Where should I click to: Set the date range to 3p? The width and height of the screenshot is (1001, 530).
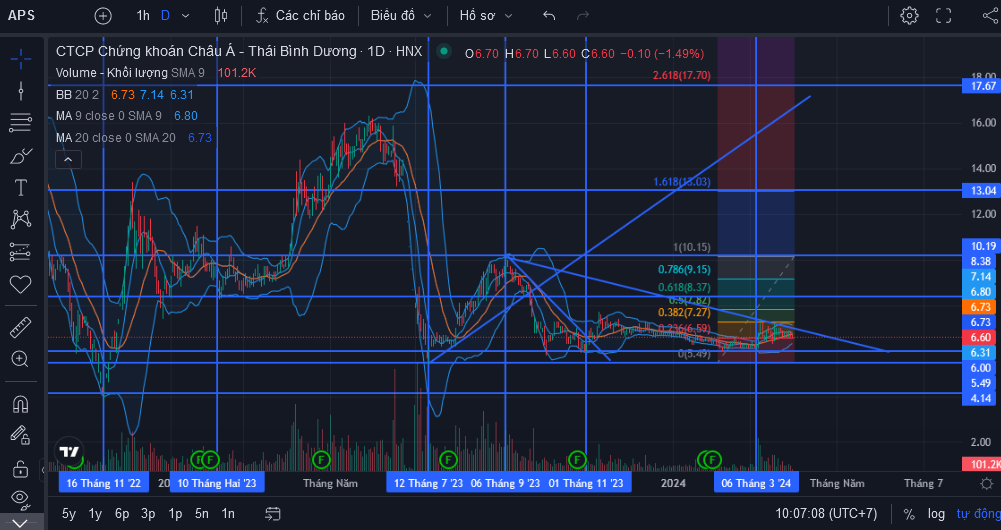148,513
